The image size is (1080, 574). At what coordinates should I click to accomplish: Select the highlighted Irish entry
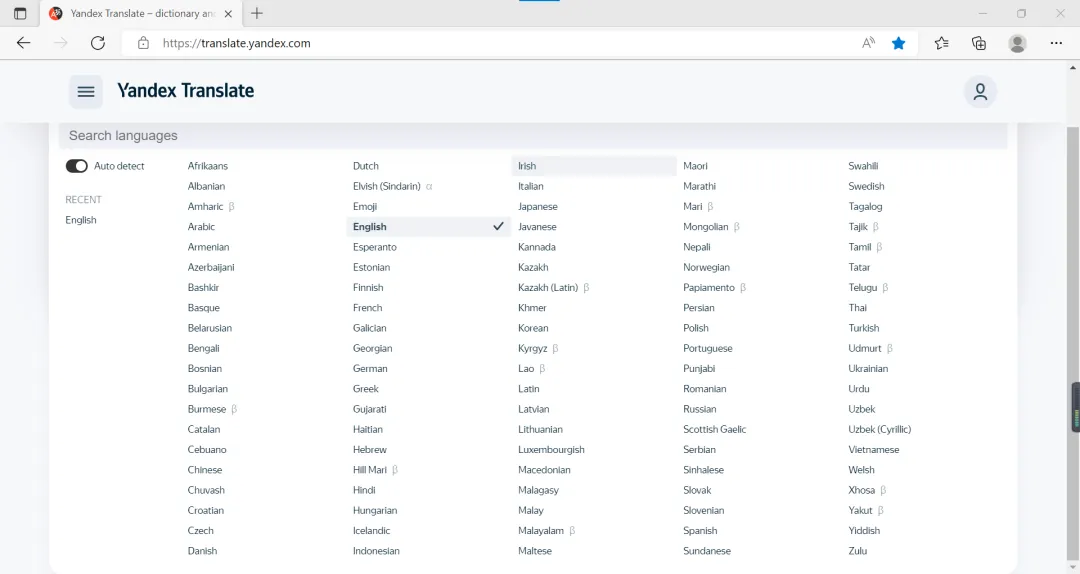click(594, 166)
